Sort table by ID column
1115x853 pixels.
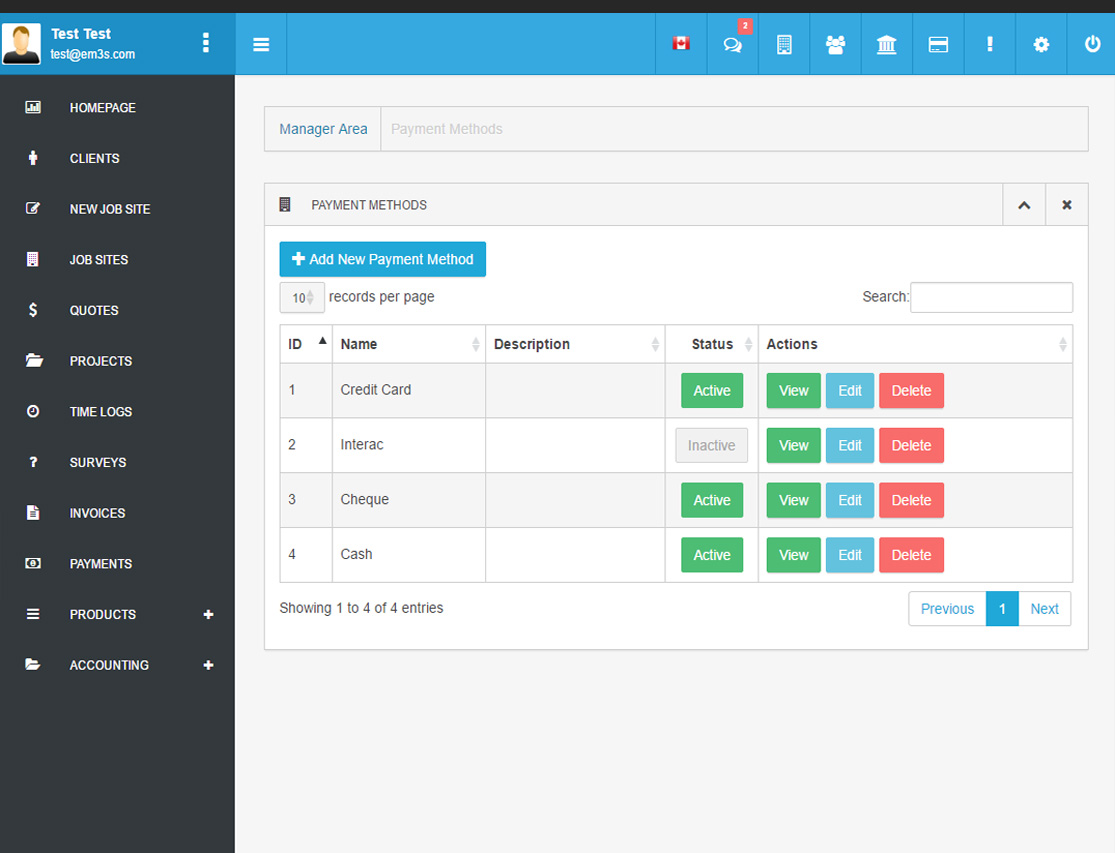tap(306, 344)
